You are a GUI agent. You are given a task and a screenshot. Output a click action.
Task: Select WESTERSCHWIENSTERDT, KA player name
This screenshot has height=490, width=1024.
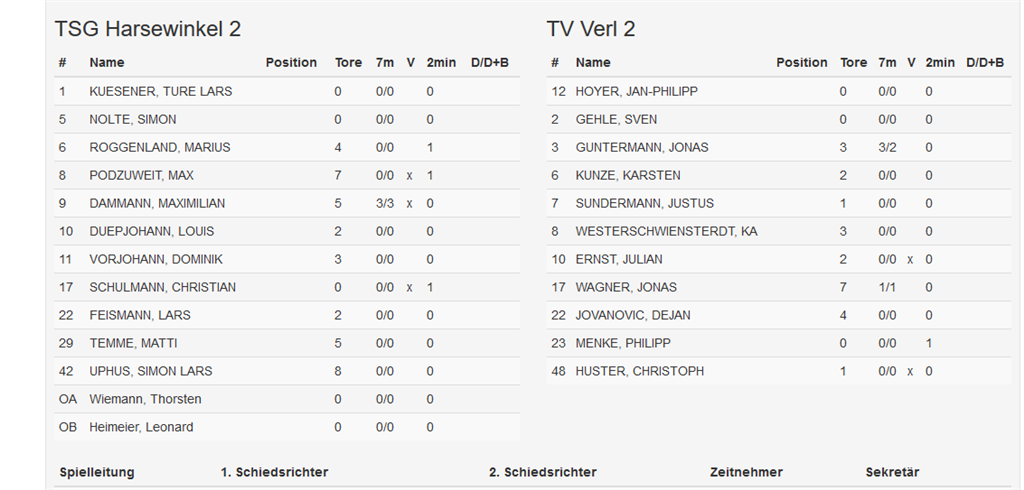coord(666,231)
